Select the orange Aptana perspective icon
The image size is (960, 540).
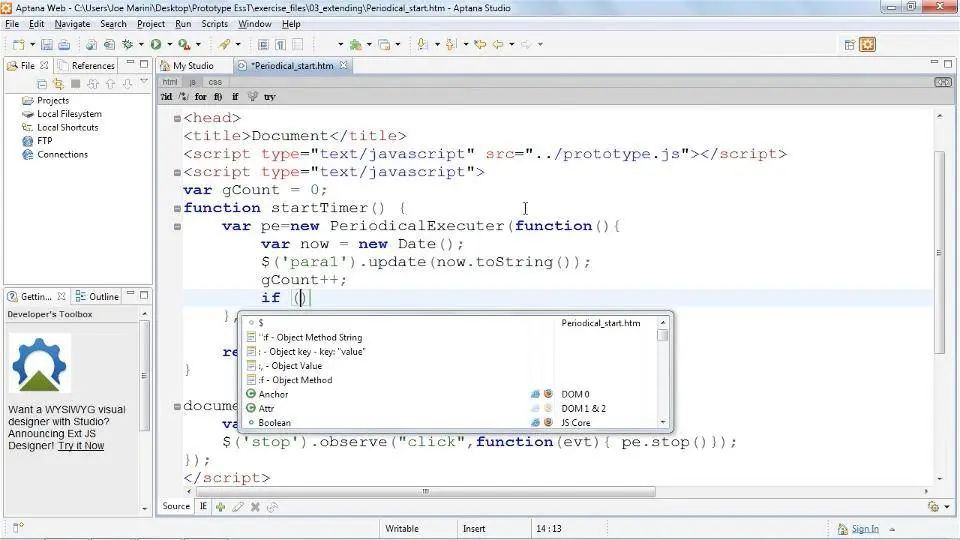[x=868, y=45]
